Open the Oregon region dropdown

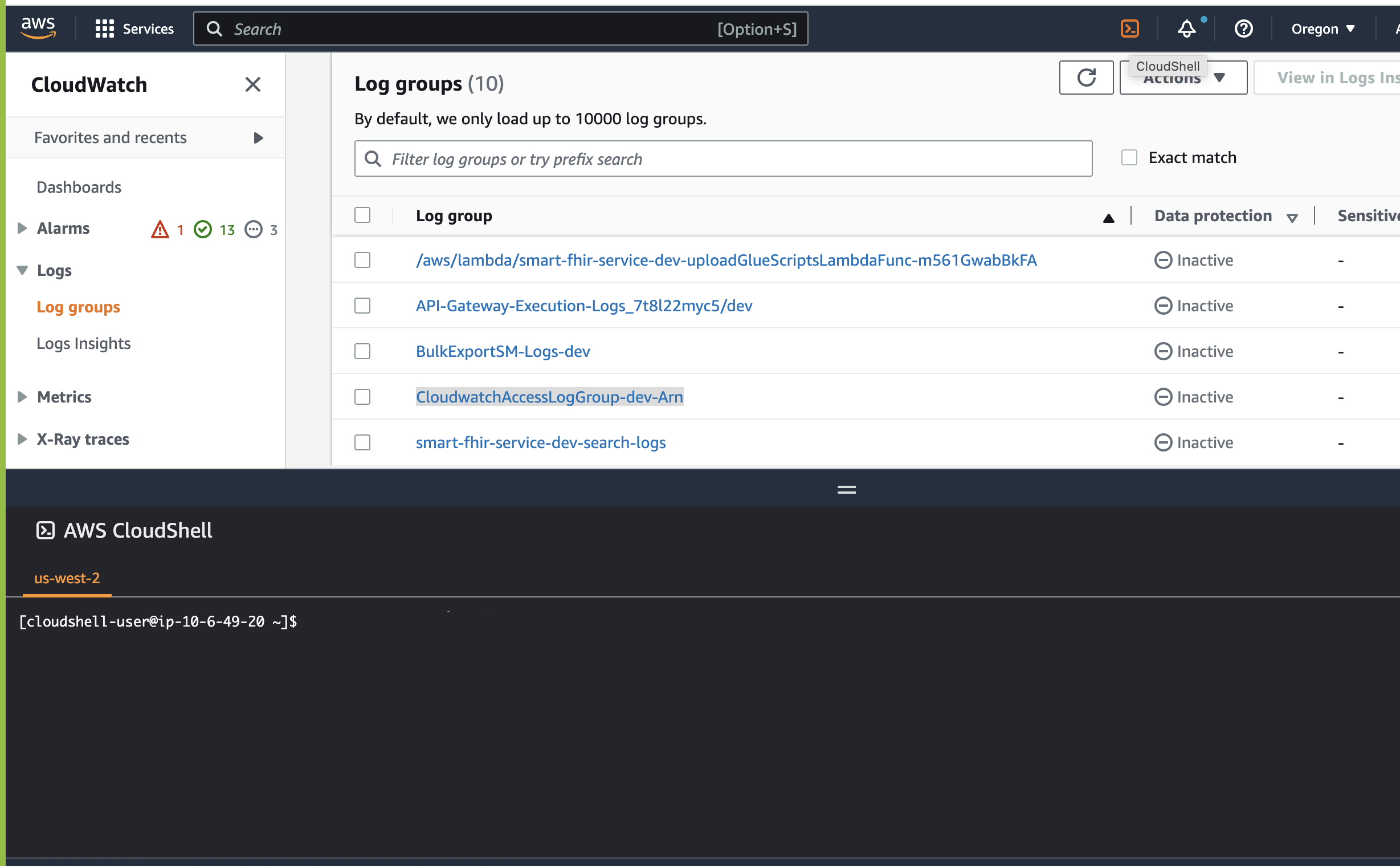point(1323,29)
